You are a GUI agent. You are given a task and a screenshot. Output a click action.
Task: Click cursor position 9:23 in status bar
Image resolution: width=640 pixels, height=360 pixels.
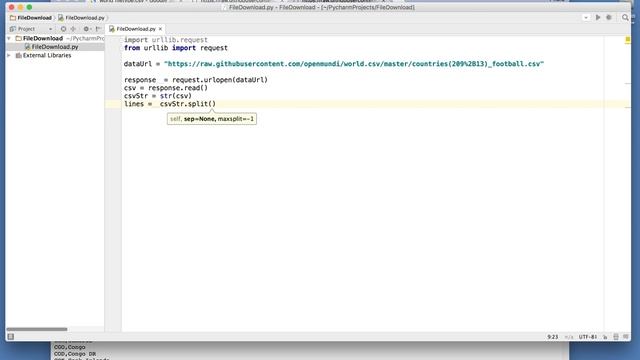pos(552,337)
